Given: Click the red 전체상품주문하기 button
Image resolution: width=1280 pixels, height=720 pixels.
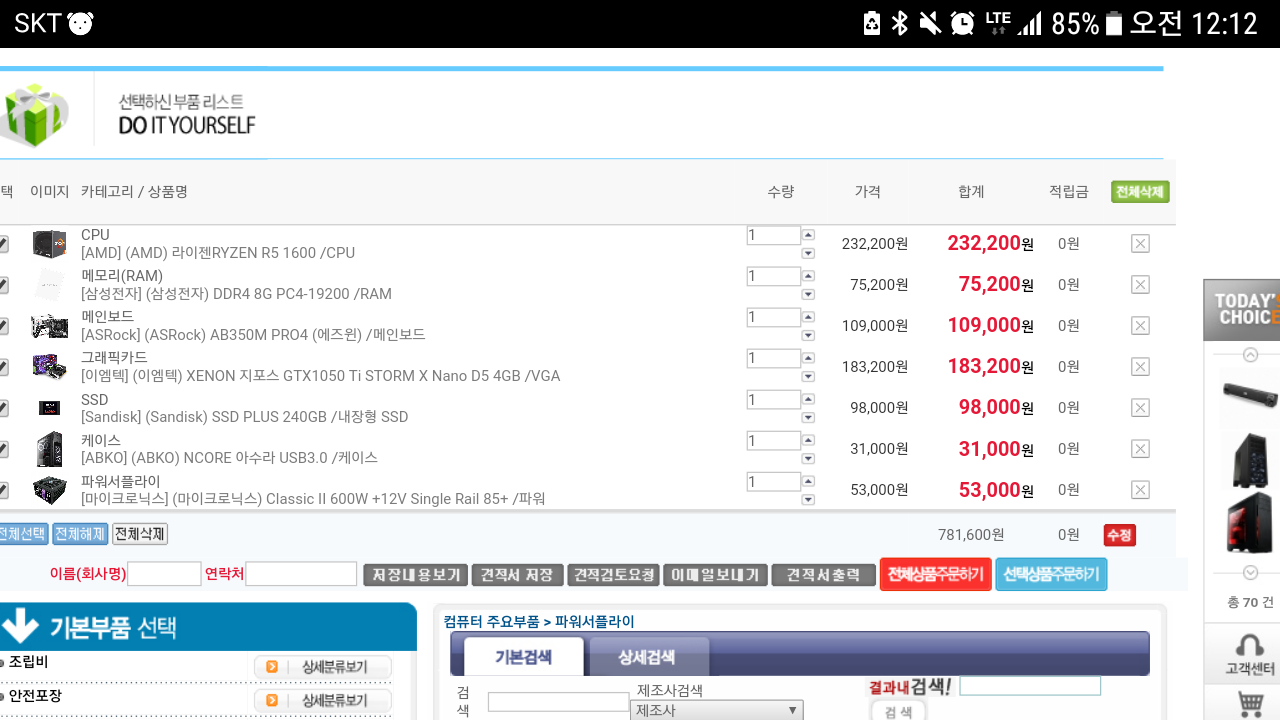Looking at the screenshot, I should (935, 575).
